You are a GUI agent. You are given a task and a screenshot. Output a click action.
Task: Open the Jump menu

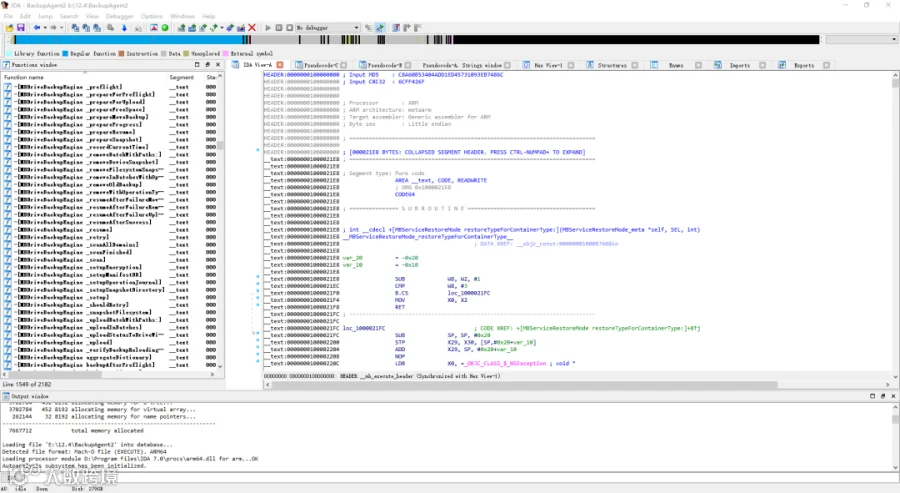45,16
